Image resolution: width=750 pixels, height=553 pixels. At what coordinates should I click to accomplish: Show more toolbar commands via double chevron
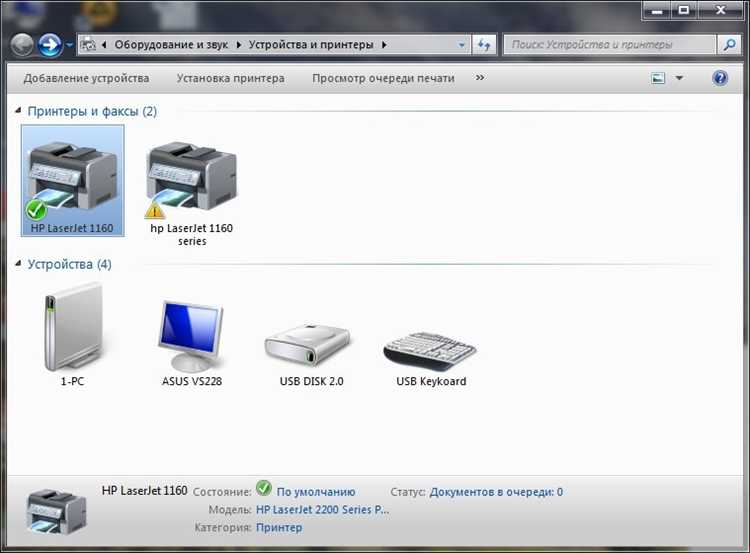coord(480,77)
